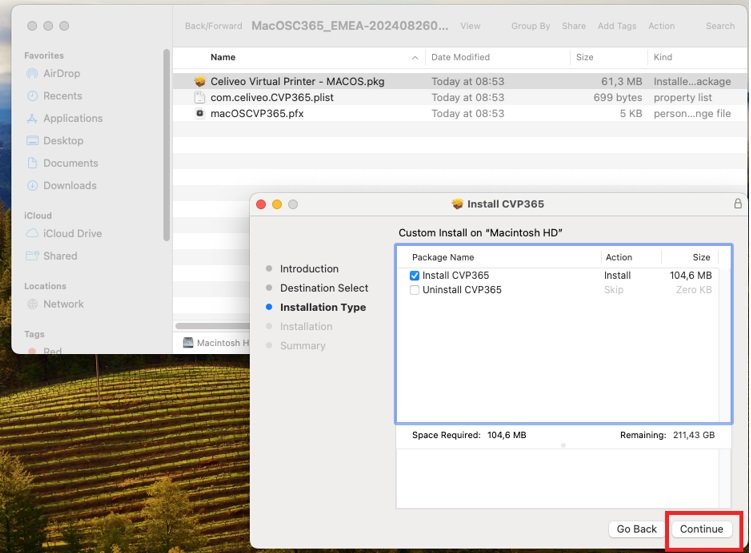This screenshot has width=751, height=553.
Task: Click the Package Name column header in installer
Action: (443, 257)
